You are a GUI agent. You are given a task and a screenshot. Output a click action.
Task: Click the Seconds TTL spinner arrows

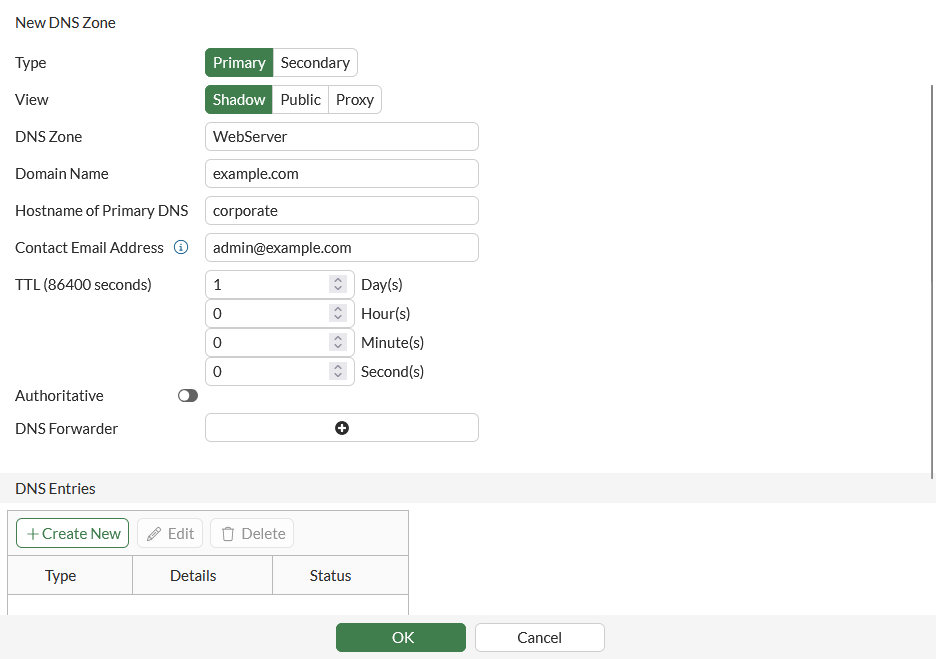coord(338,372)
